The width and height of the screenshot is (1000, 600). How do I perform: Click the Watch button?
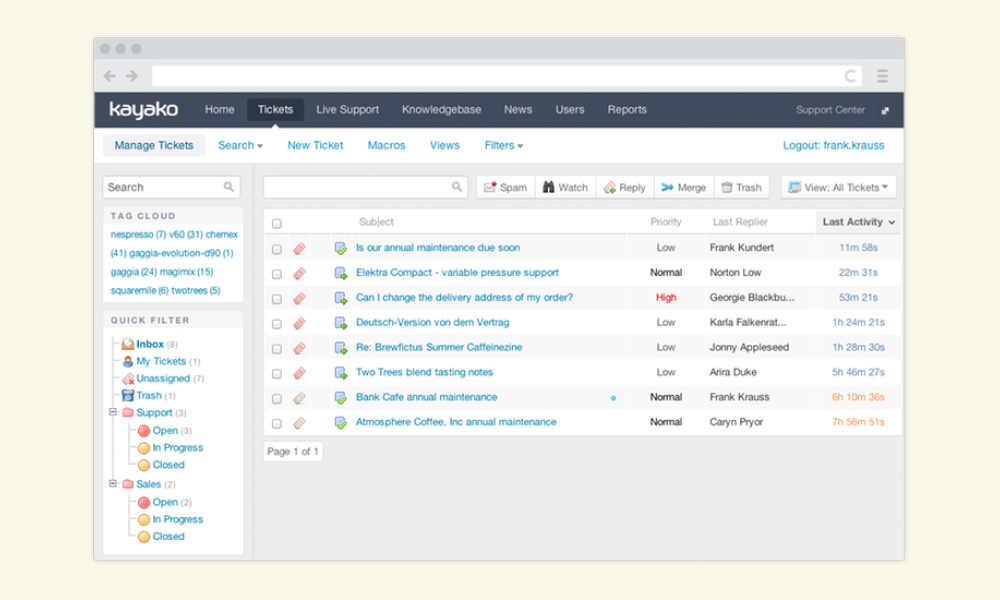click(566, 187)
